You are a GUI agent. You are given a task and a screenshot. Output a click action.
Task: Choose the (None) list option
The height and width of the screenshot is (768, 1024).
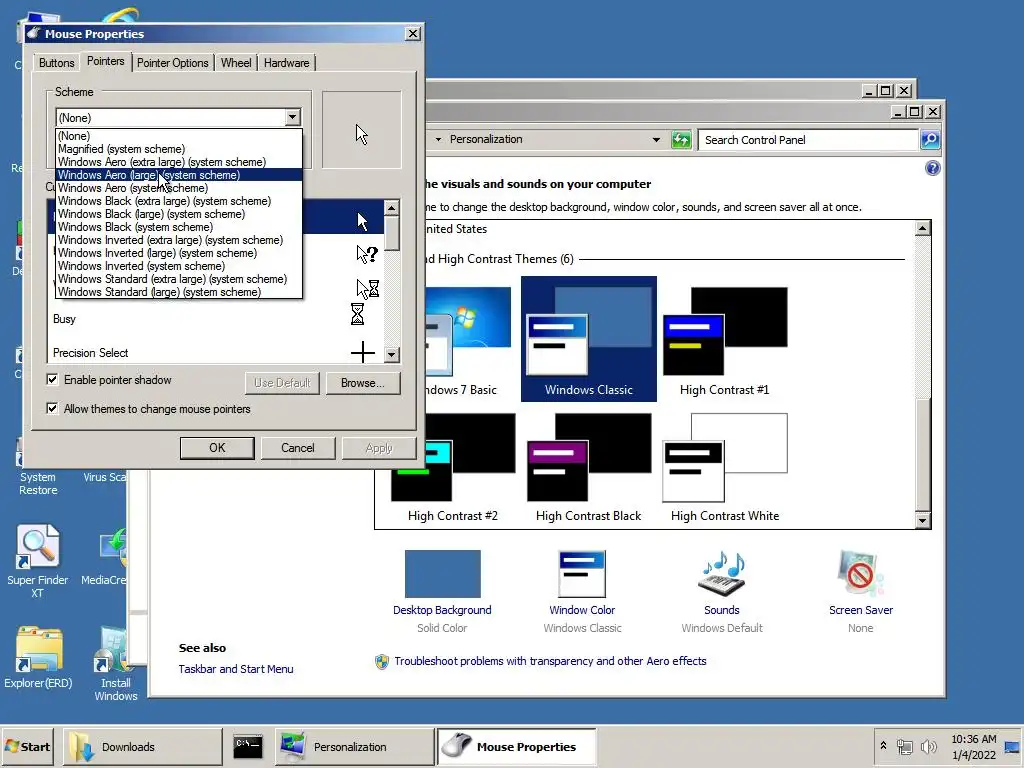178,136
